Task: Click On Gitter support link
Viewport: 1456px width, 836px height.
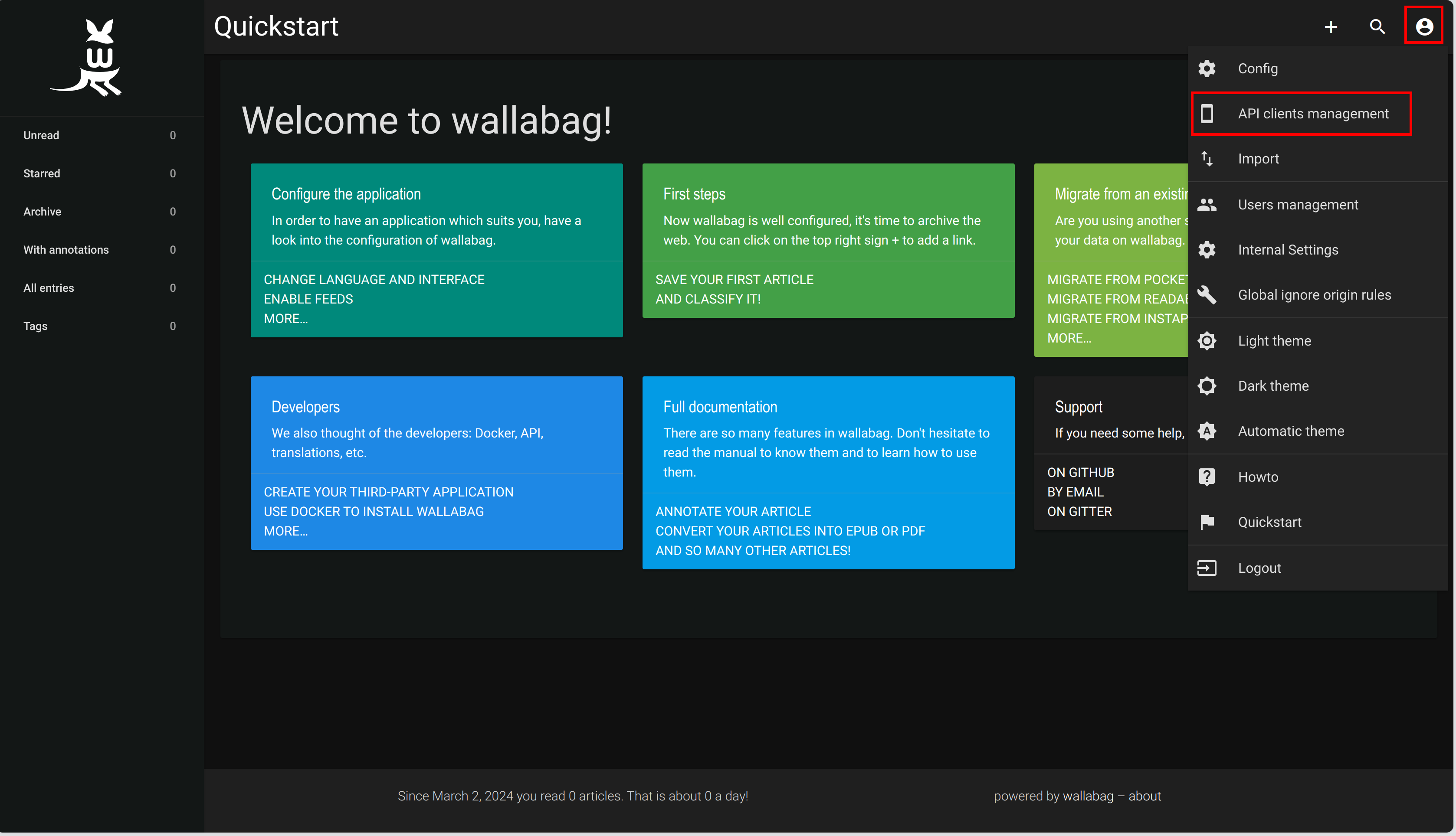Action: (1080, 512)
